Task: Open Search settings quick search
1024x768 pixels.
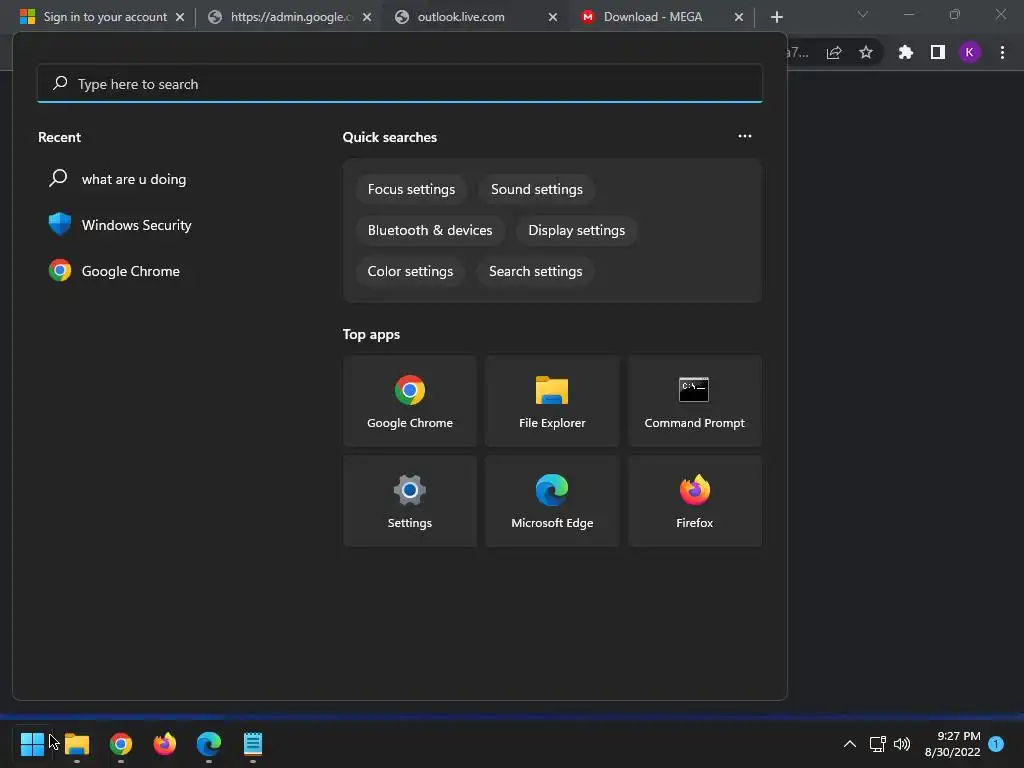Action: [x=535, y=271]
